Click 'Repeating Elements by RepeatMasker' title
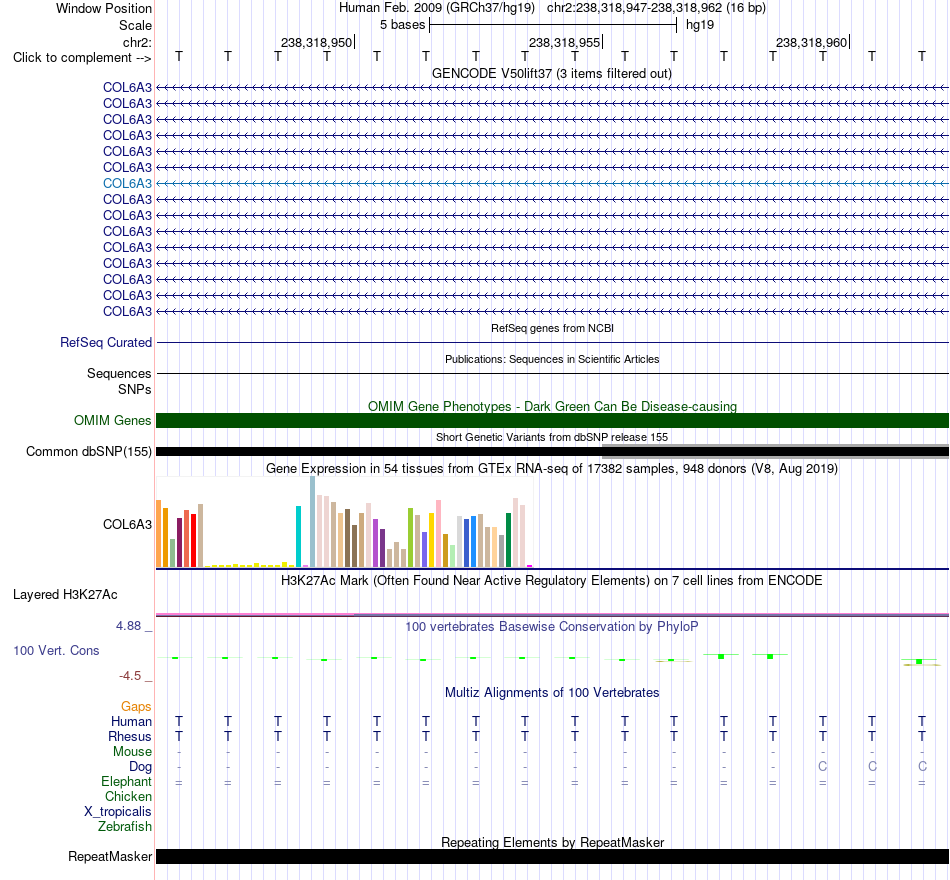The image size is (950, 880). (x=552, y=842)
